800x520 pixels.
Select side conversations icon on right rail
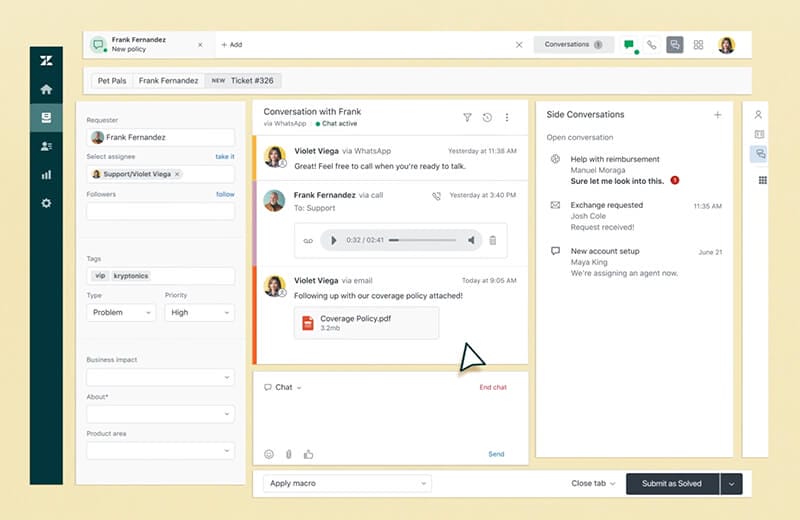pos(760,154)
